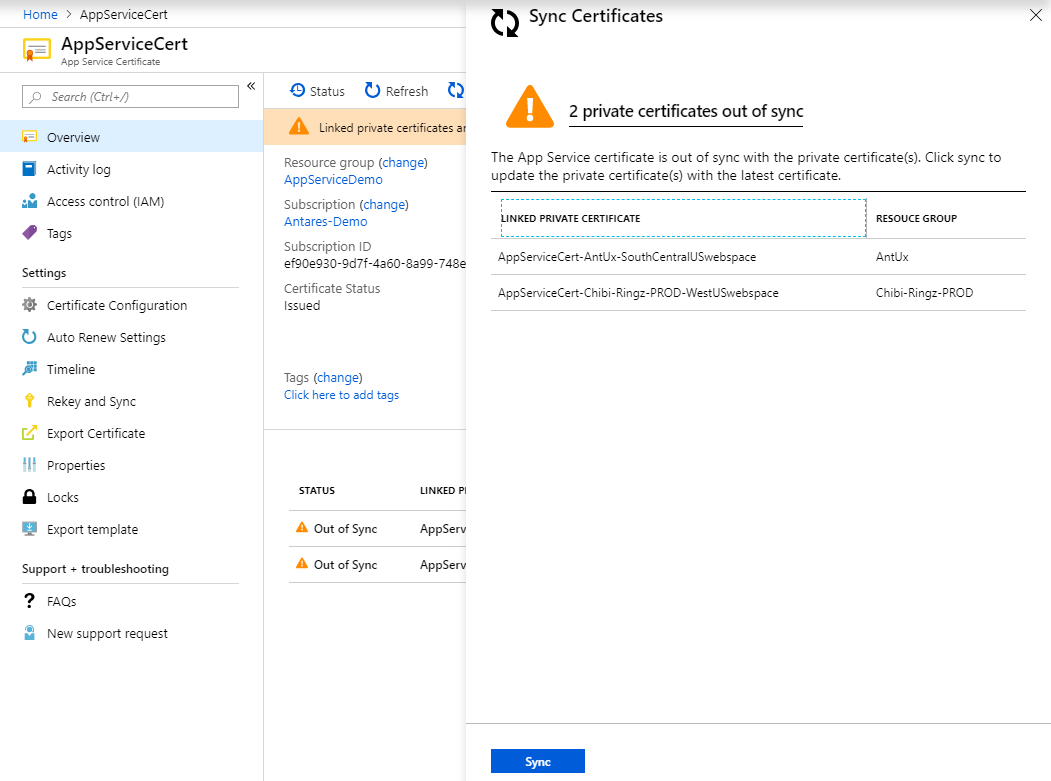
Task: Click the purple Tags icon
Action: 29,233
